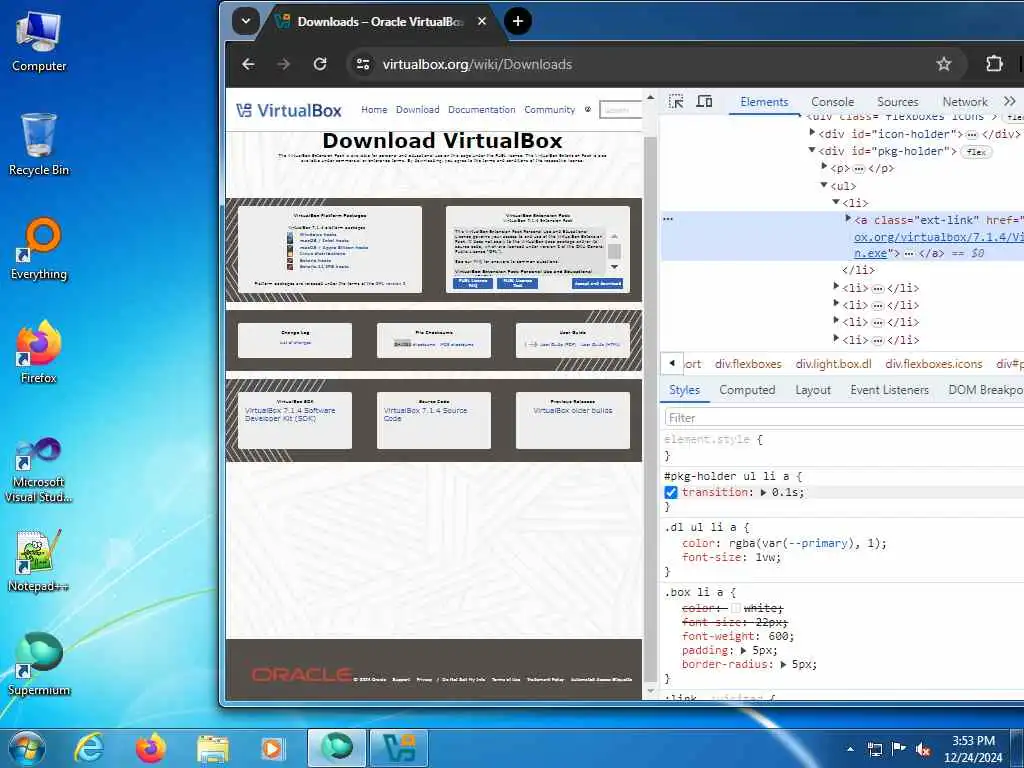Open the Computed styles tab
1024x768 pixels.
pos(747,390)
